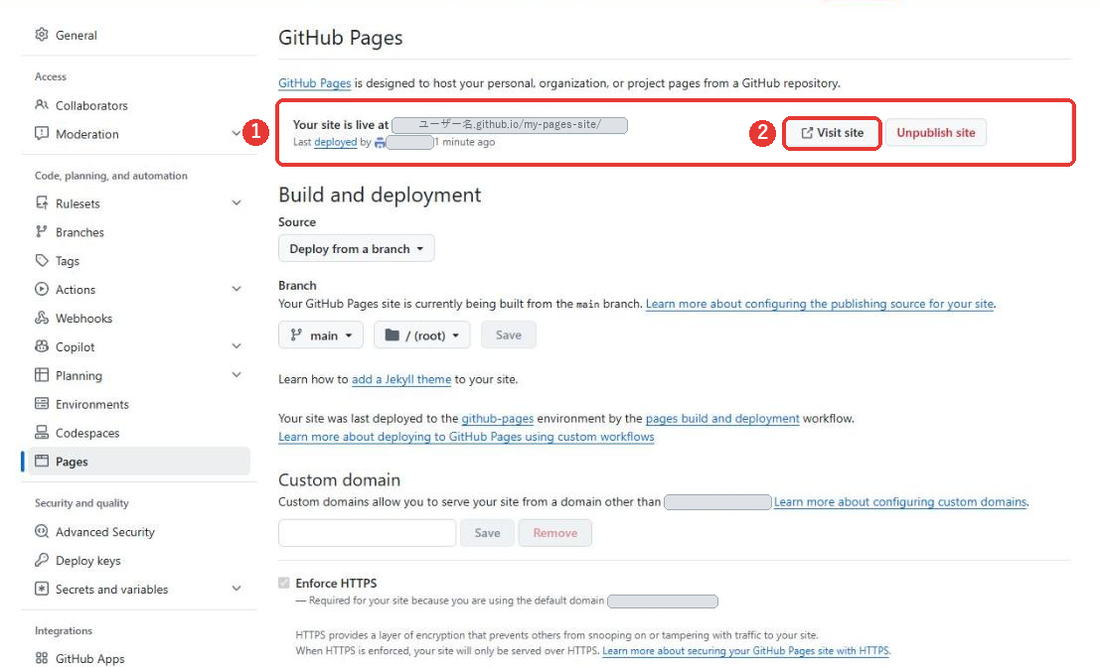Open the Webhooks settings page
Screen dimensions: 1100x667
click(139, 318)
